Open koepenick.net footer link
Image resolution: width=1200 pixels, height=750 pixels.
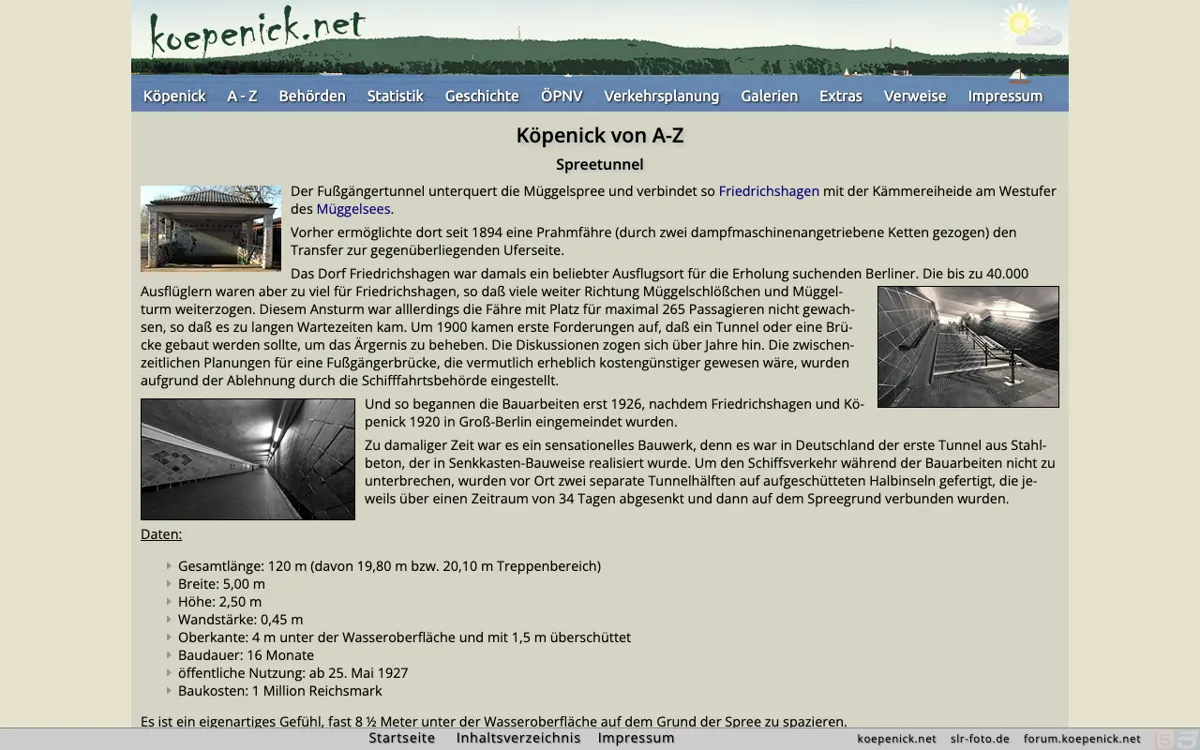coord(897,739)
